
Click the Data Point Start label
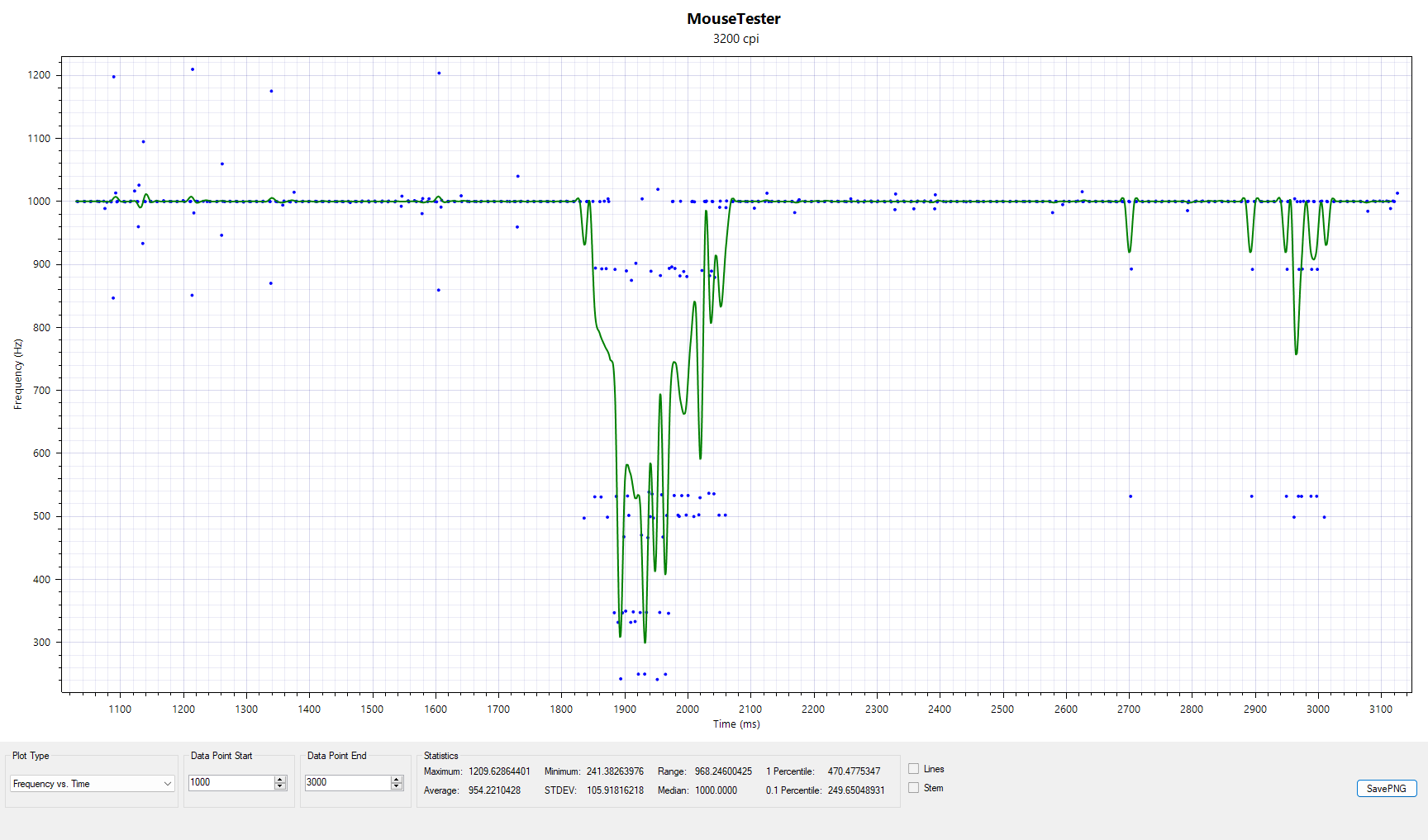tap(221, 756)
